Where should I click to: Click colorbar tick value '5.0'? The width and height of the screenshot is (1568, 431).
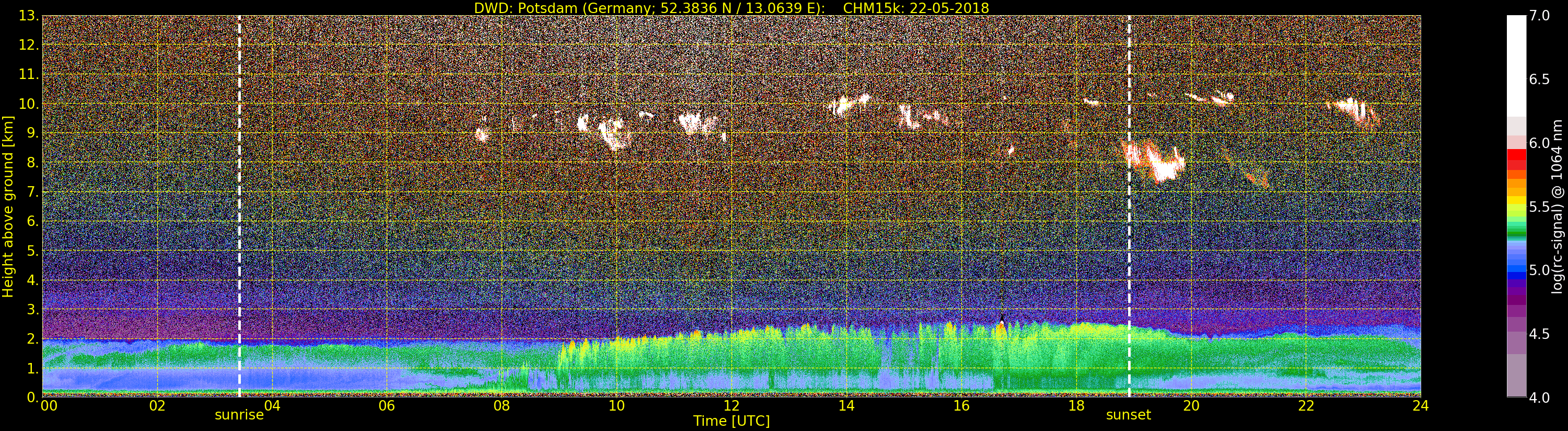[1539, 270]
